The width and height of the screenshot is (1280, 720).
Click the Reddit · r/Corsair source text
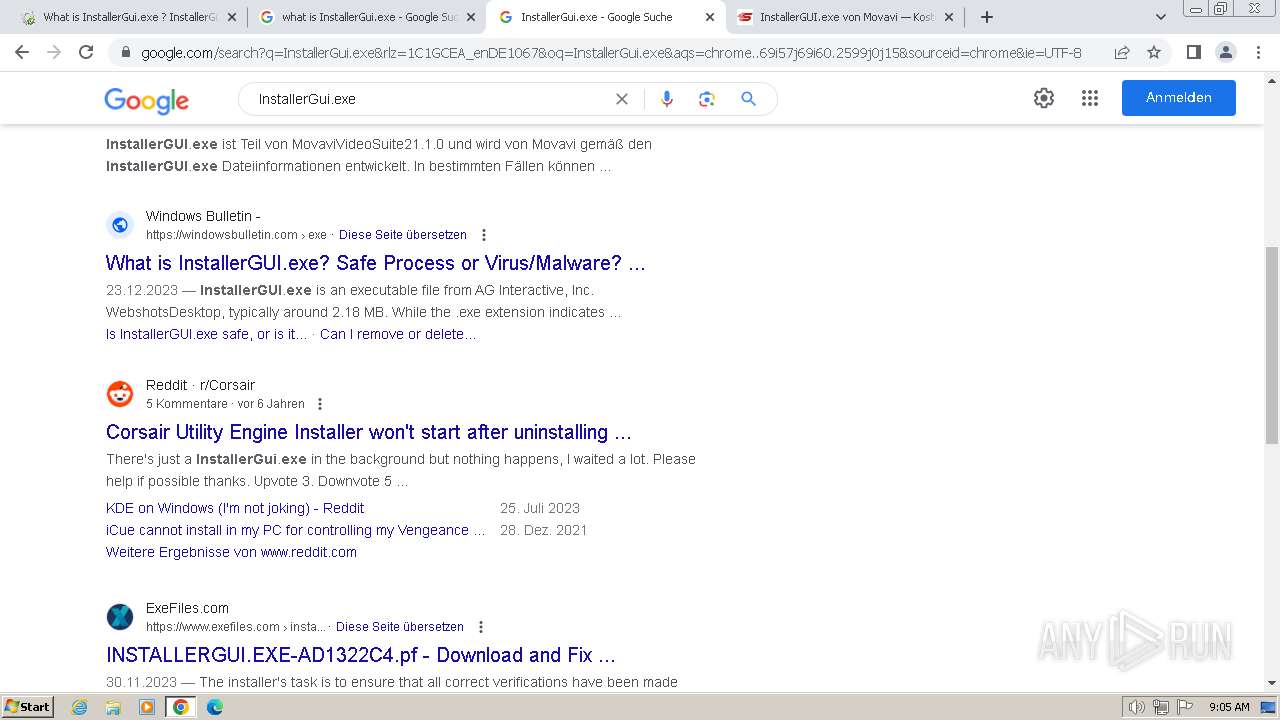[x=200, y=385]
